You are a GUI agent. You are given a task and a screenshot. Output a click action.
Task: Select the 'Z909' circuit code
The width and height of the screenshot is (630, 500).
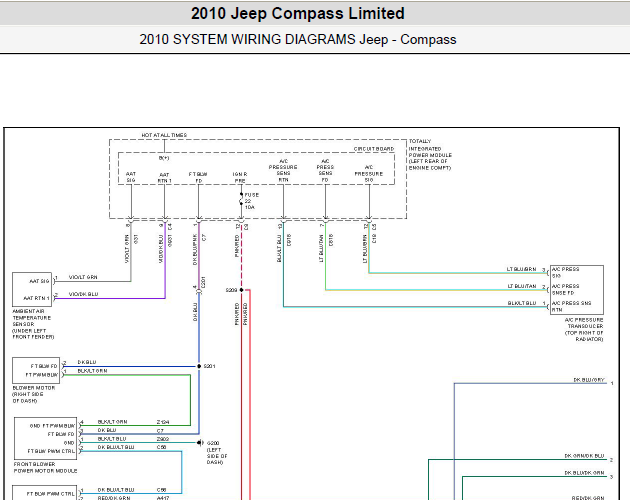tap(163, 439)
